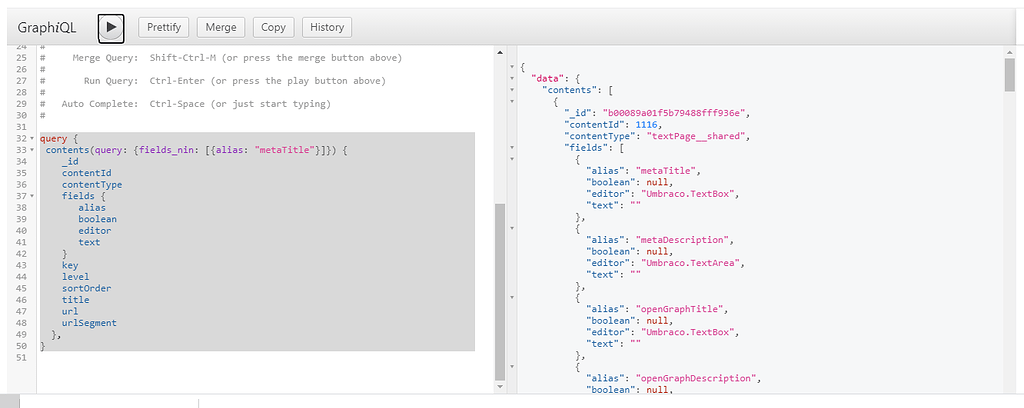Click the urlSegment field in query editor
The width and height of the screenshot is (1024, 408).
89,323
